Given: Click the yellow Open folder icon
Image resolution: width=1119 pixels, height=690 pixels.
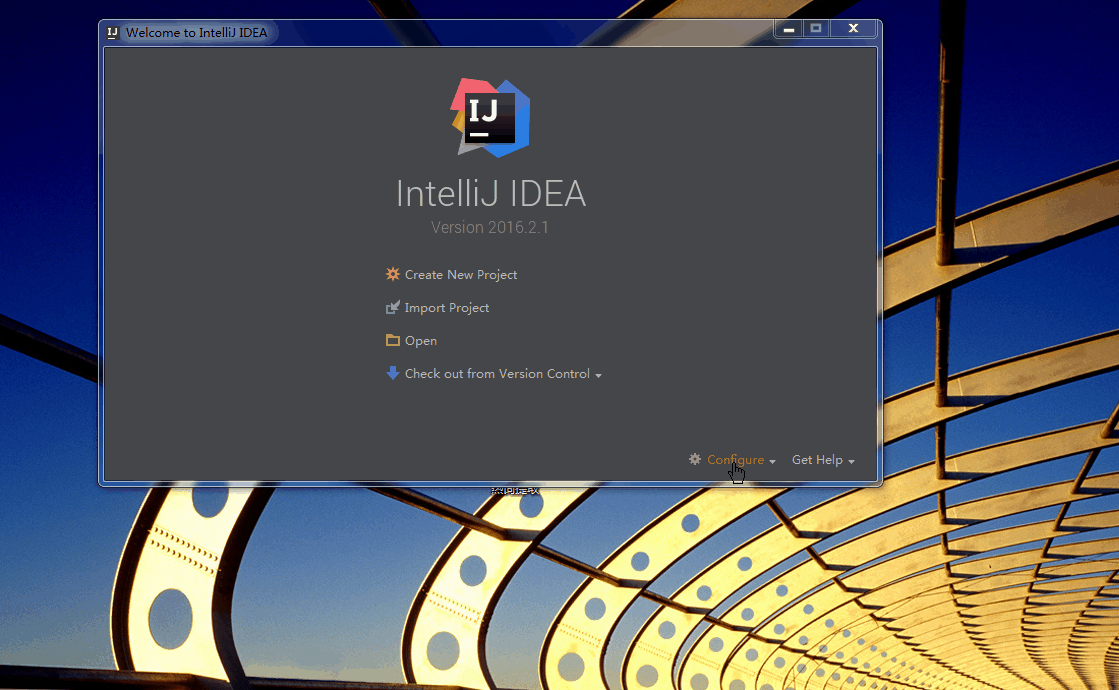Looking at the screenshot, I should [x=393, y=340].
